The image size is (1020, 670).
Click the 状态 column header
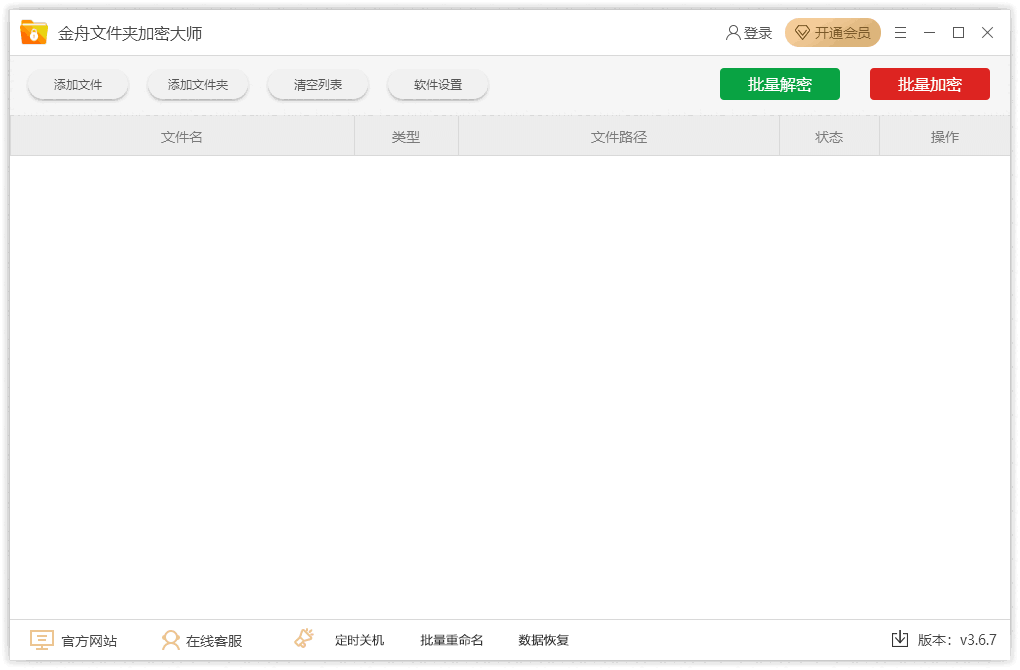pos(829,137)
